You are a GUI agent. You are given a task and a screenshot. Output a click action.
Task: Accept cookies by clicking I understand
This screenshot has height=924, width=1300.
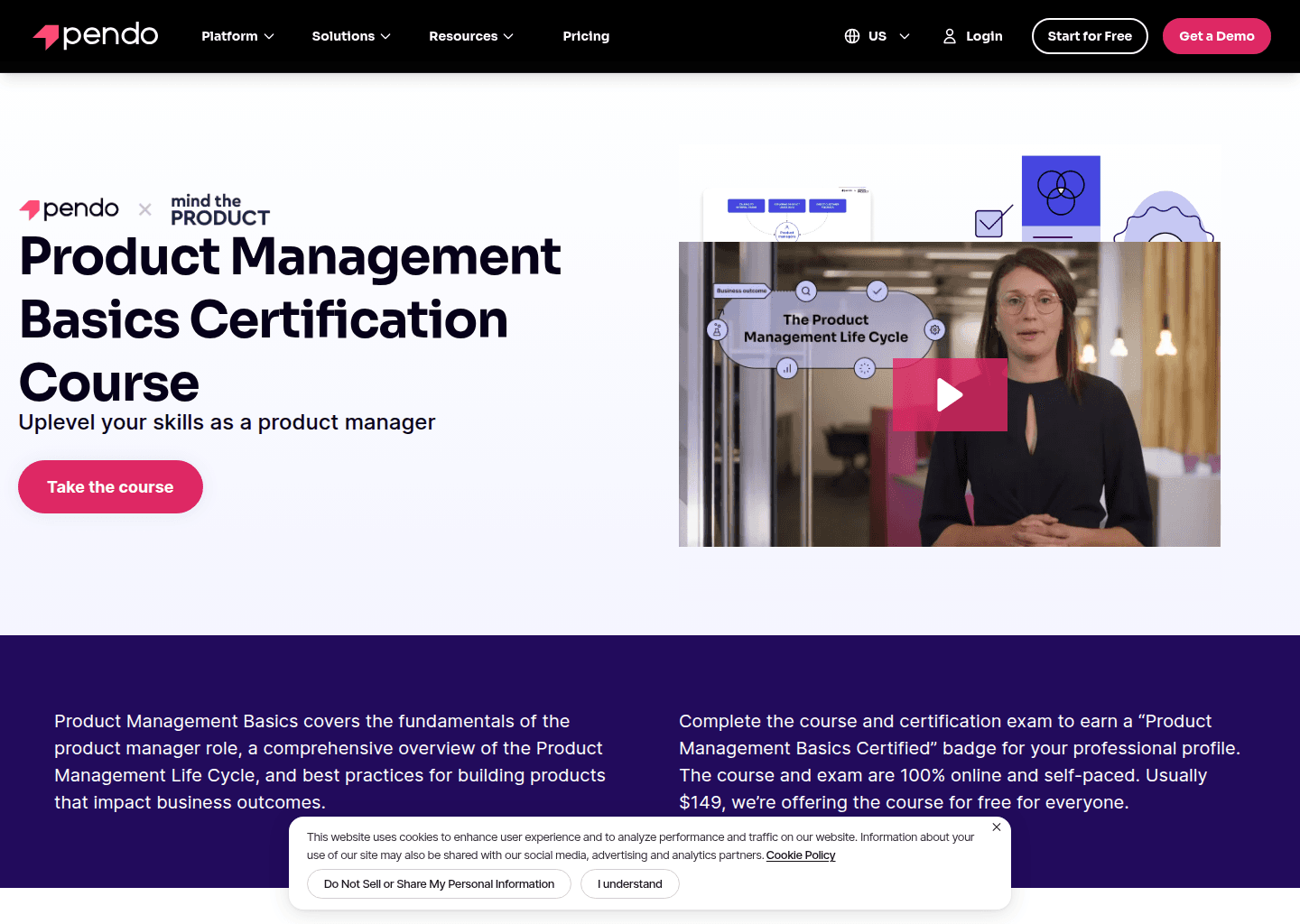pyautogui.click(x=629, y=883)
